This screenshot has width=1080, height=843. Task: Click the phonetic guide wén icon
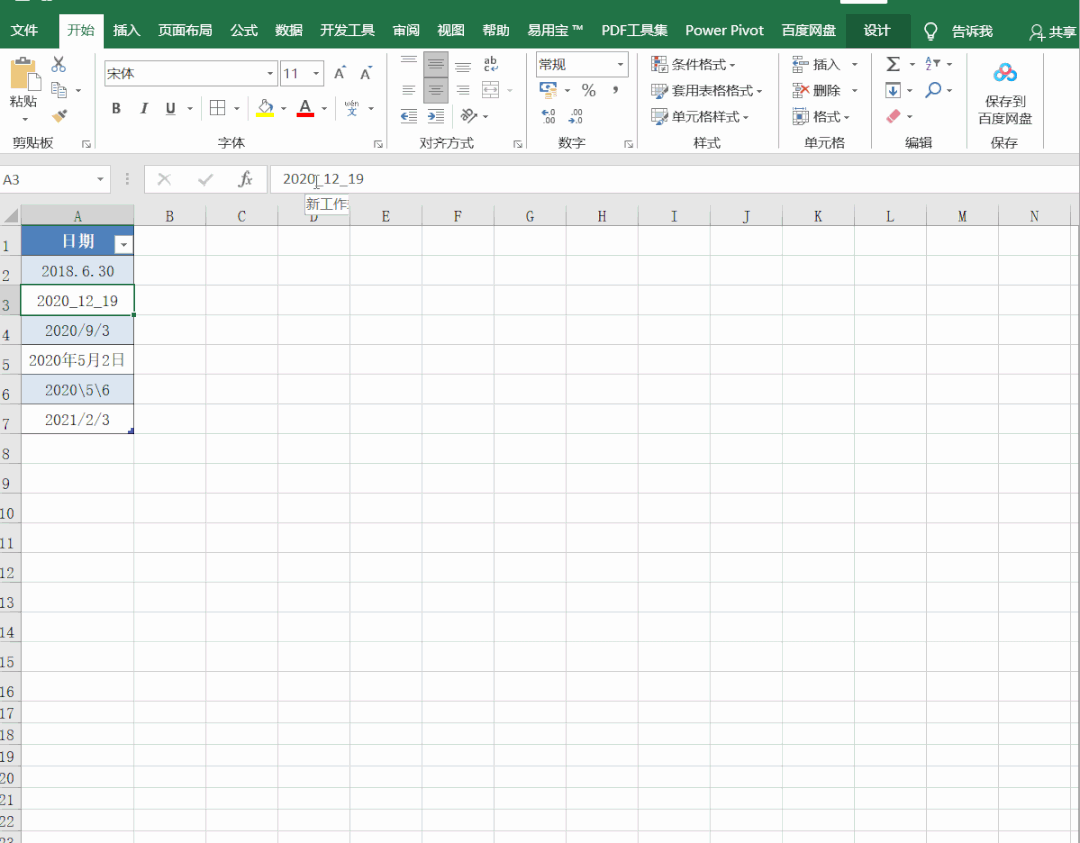[x=352, y=108]
